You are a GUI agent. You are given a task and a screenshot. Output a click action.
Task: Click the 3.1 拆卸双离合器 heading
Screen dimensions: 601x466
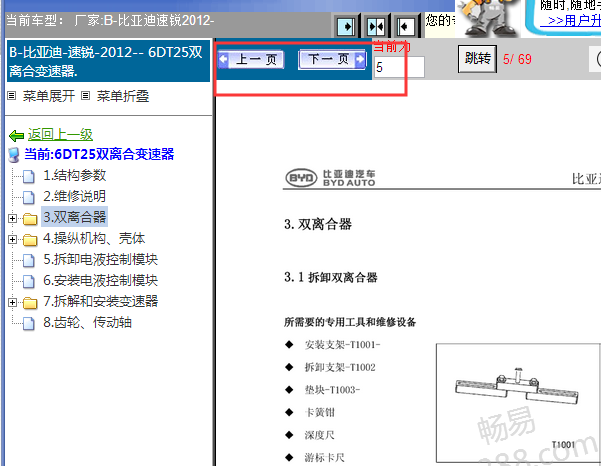[x=330, y=277]
